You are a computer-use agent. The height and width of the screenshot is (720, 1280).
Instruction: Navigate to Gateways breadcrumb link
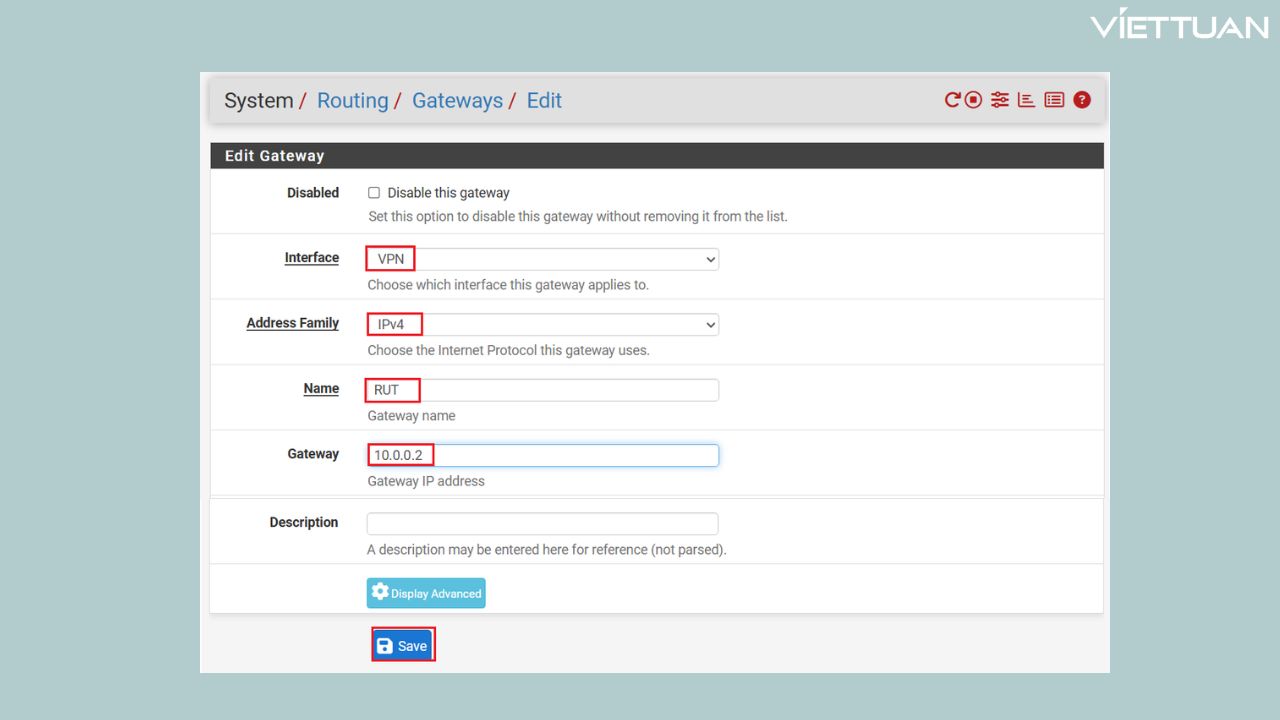(x=457, y=101)
